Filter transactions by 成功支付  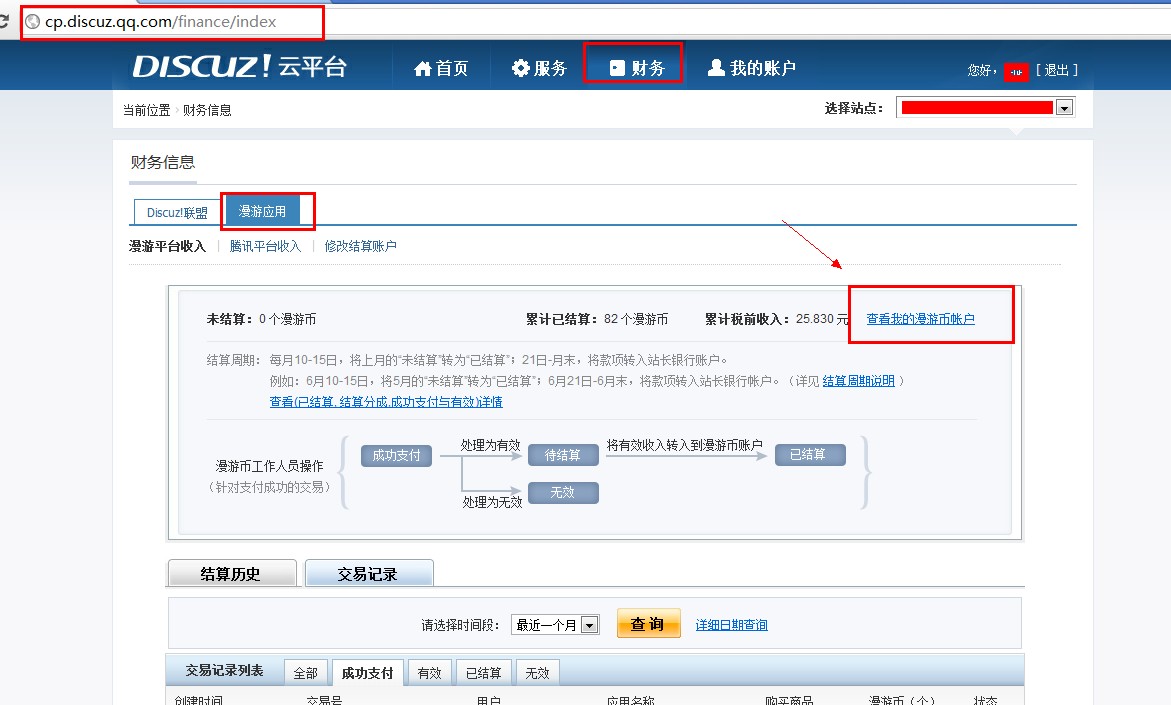point(367,673)
